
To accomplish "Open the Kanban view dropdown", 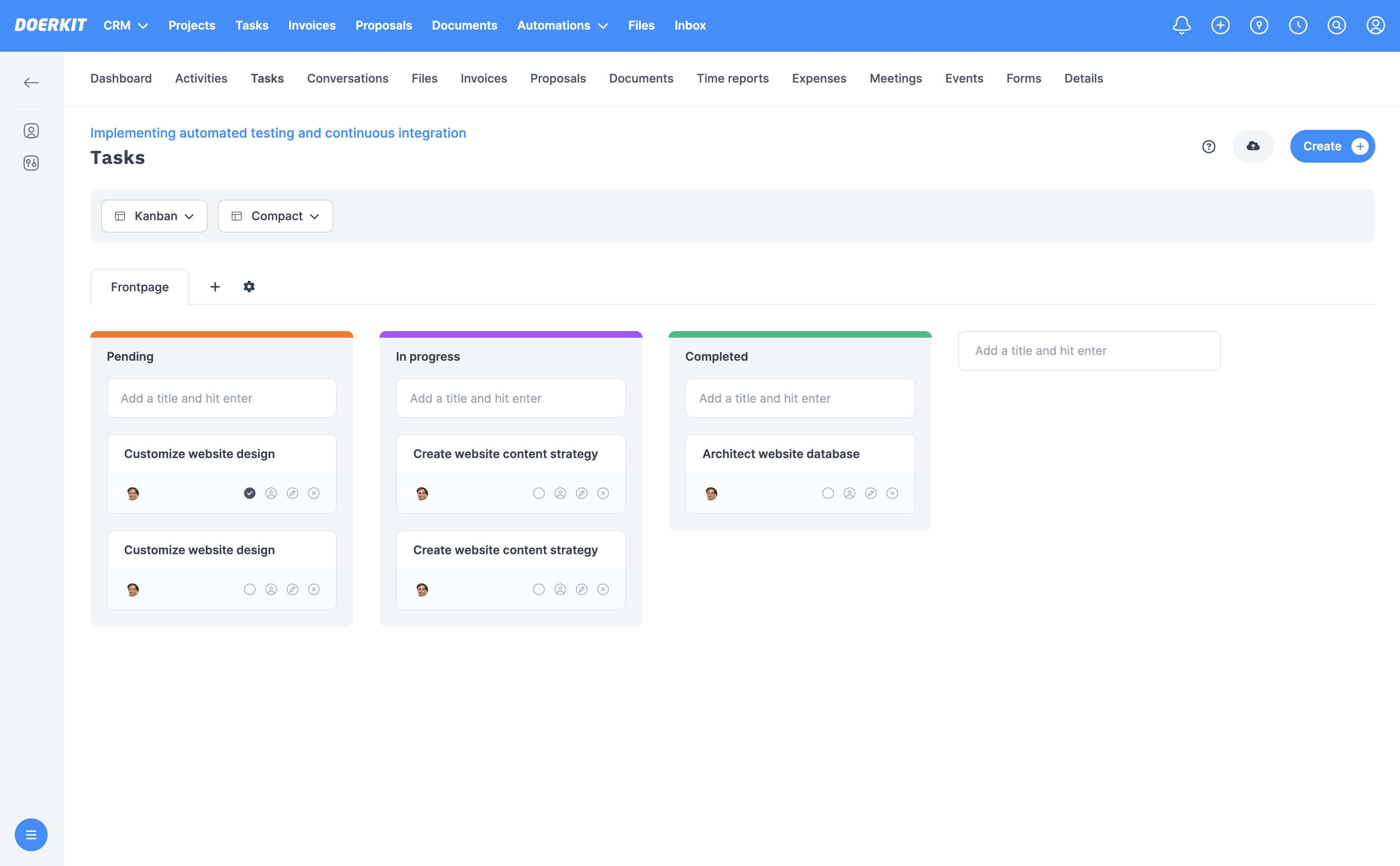I will 154,216.
